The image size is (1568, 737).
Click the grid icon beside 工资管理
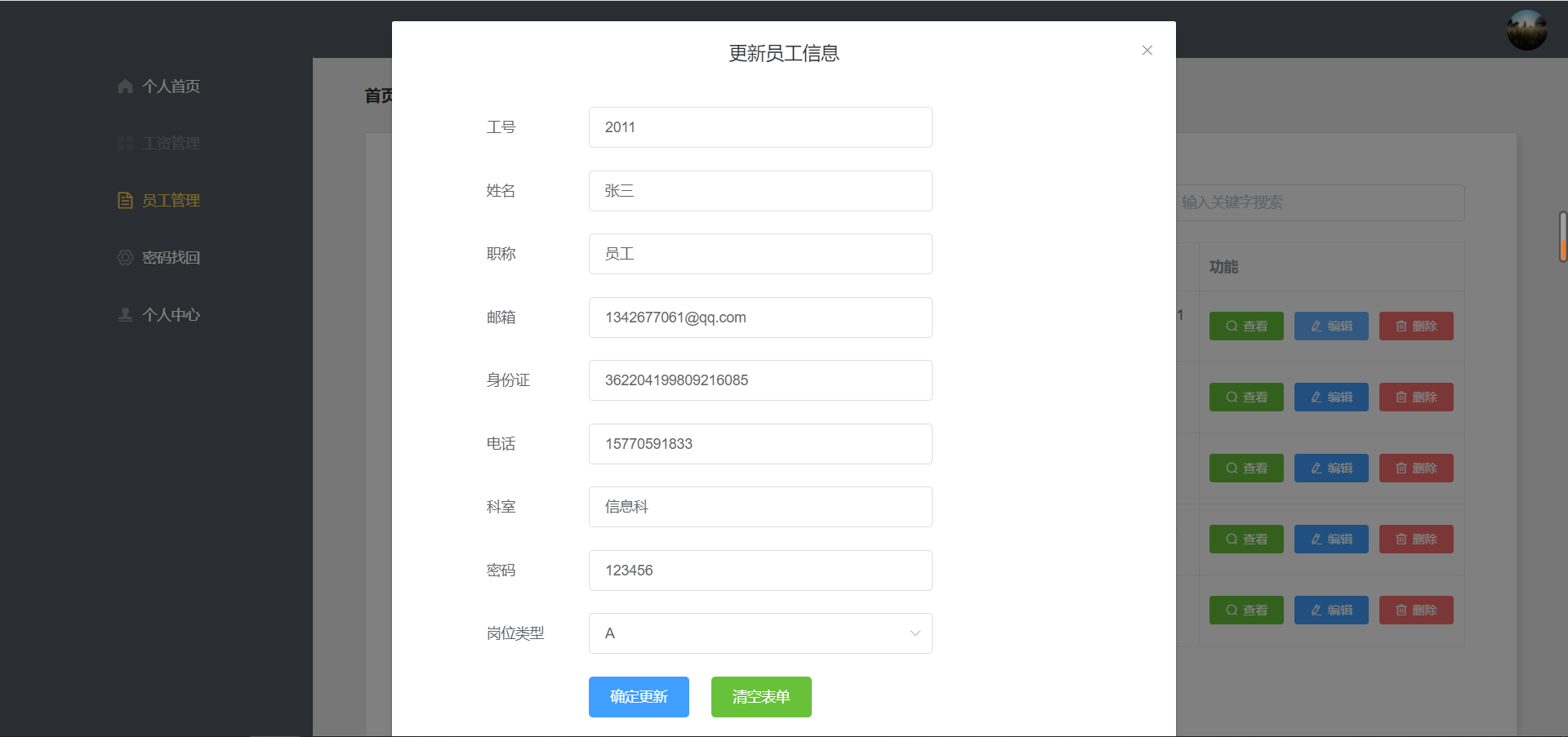[x=125, y=144]
